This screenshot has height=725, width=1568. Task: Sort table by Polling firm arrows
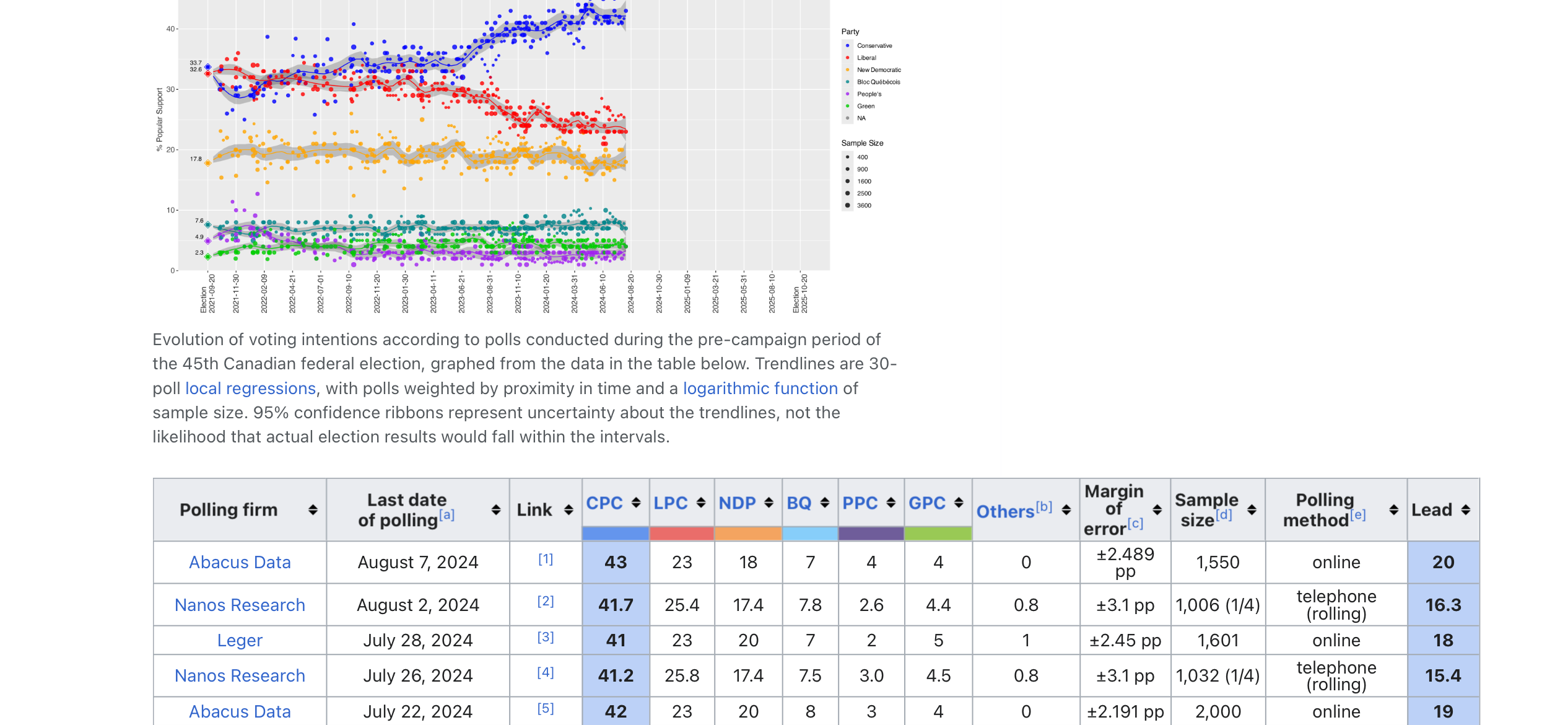(x=313, y=509)
